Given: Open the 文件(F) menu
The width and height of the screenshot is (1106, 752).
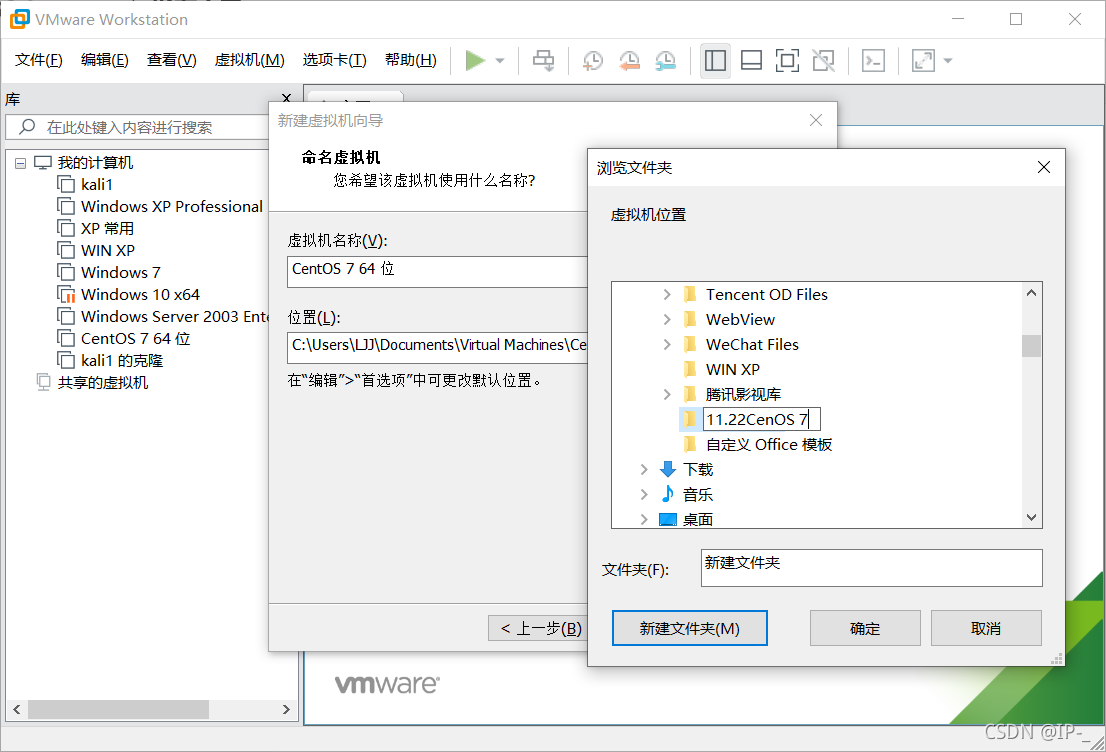Looking at the screenshot, I should click(39, 60).
